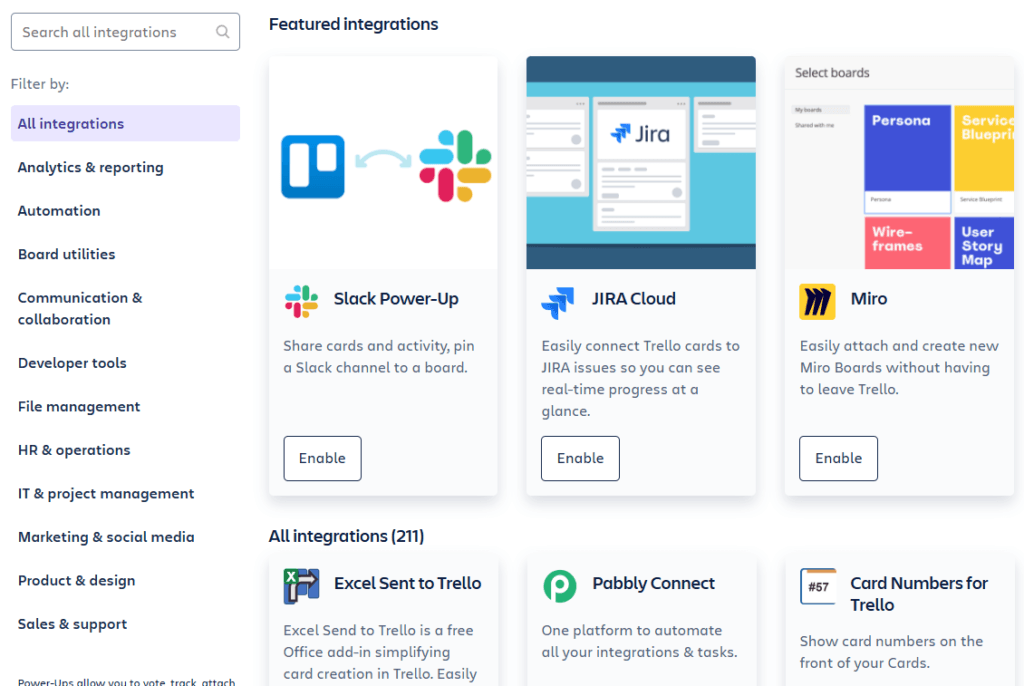Click the red Wire-frames board tile
This screenshot has height=686, width=1024.
907,243
